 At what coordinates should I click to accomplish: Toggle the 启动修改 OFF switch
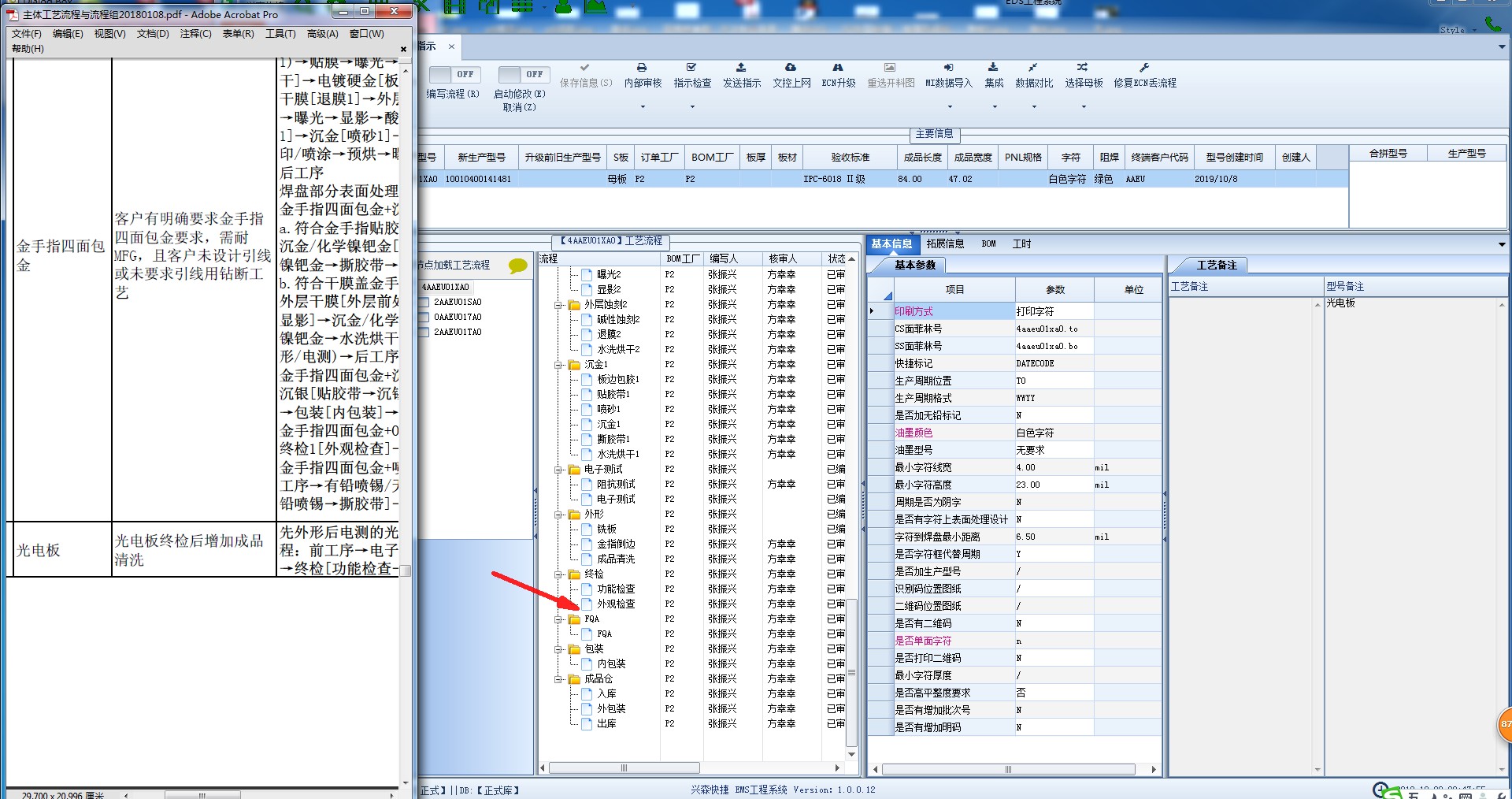[x=523, y=74]
